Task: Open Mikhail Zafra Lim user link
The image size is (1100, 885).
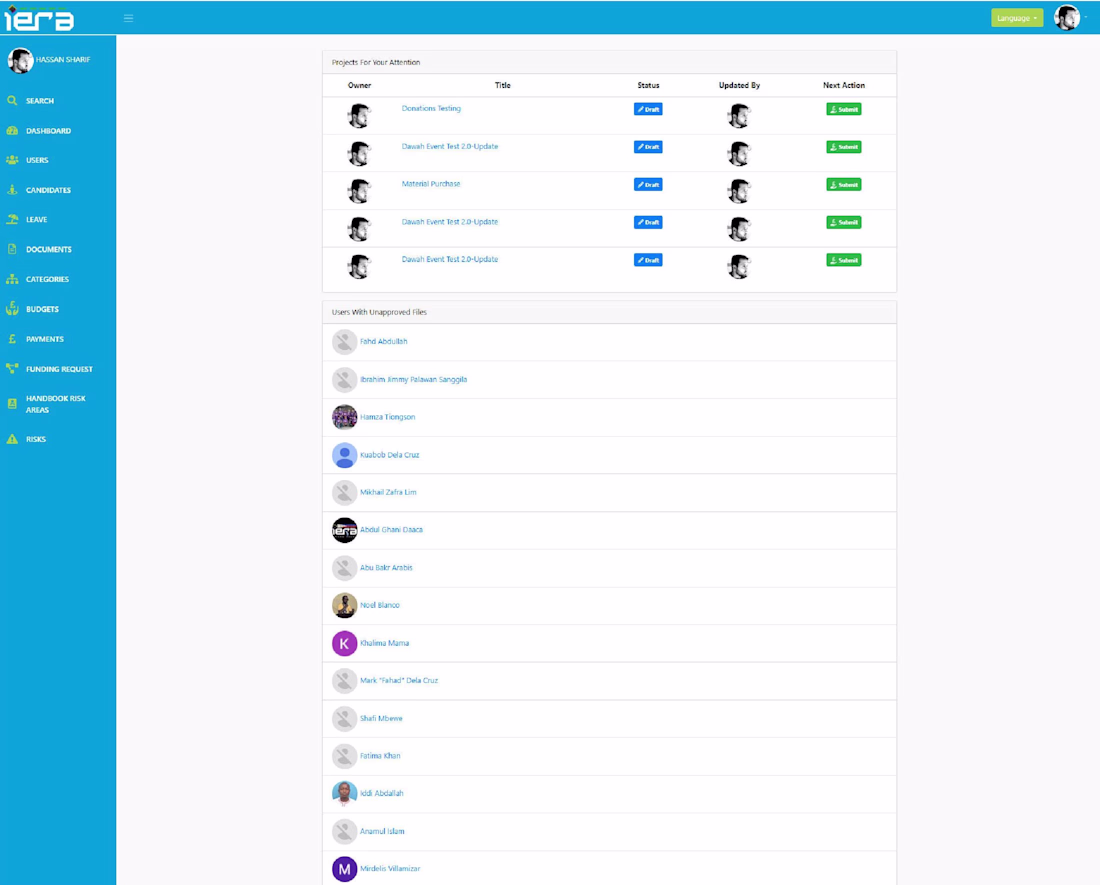Action: tap(388, 492)
